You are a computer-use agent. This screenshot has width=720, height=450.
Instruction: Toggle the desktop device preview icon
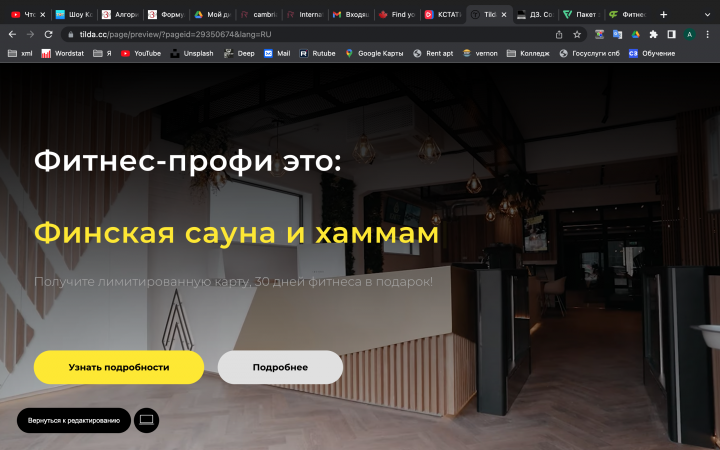pos(146,420)
